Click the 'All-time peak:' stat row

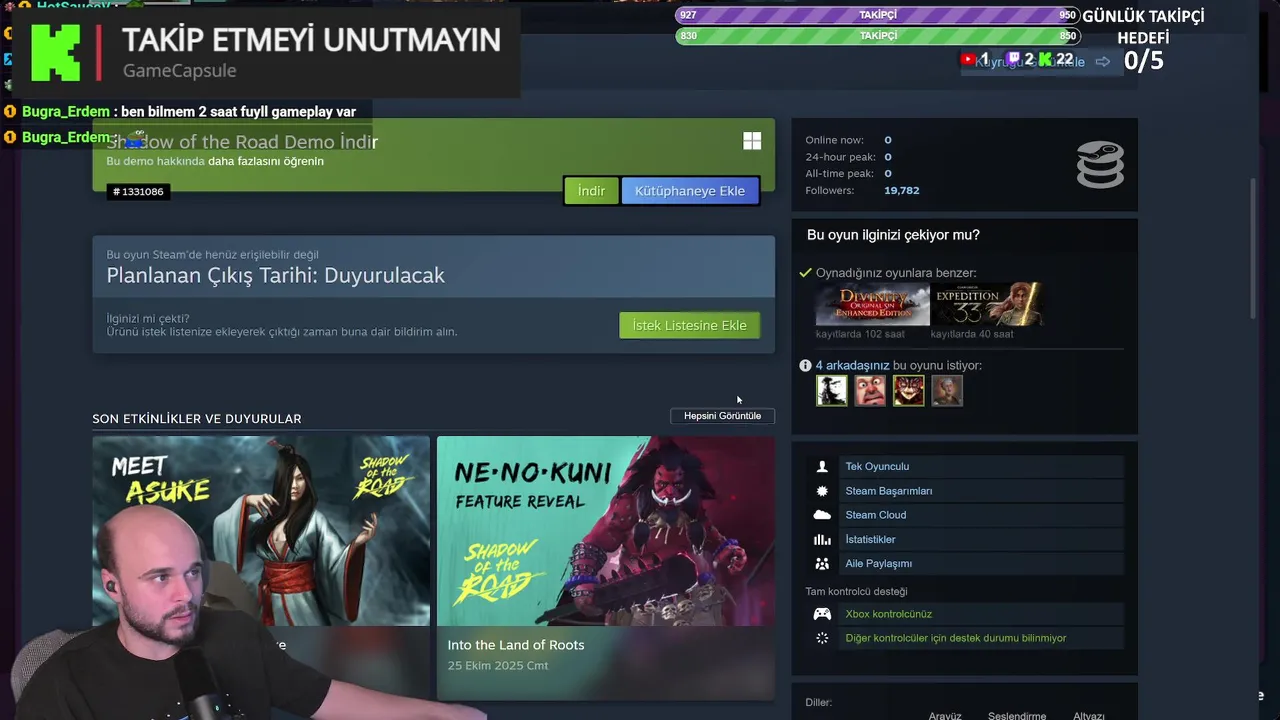[x=849, y=173]
